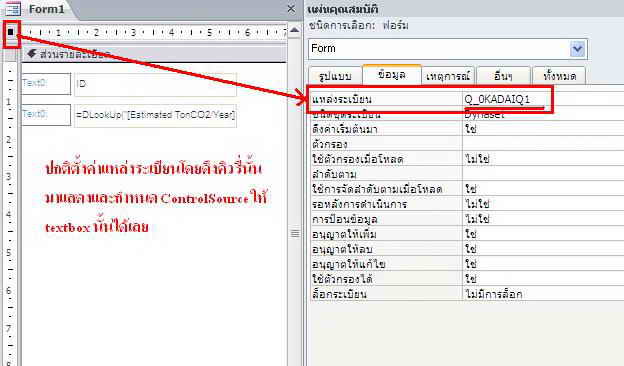Click the Form1 form icon in tab
This screenshot has width=624, height=366.
tap(13, 9)
